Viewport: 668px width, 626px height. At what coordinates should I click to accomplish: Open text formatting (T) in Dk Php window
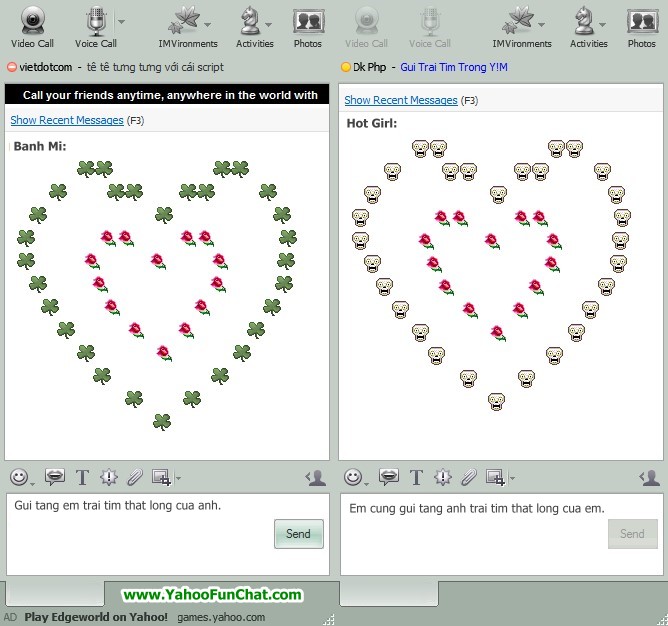416,477
